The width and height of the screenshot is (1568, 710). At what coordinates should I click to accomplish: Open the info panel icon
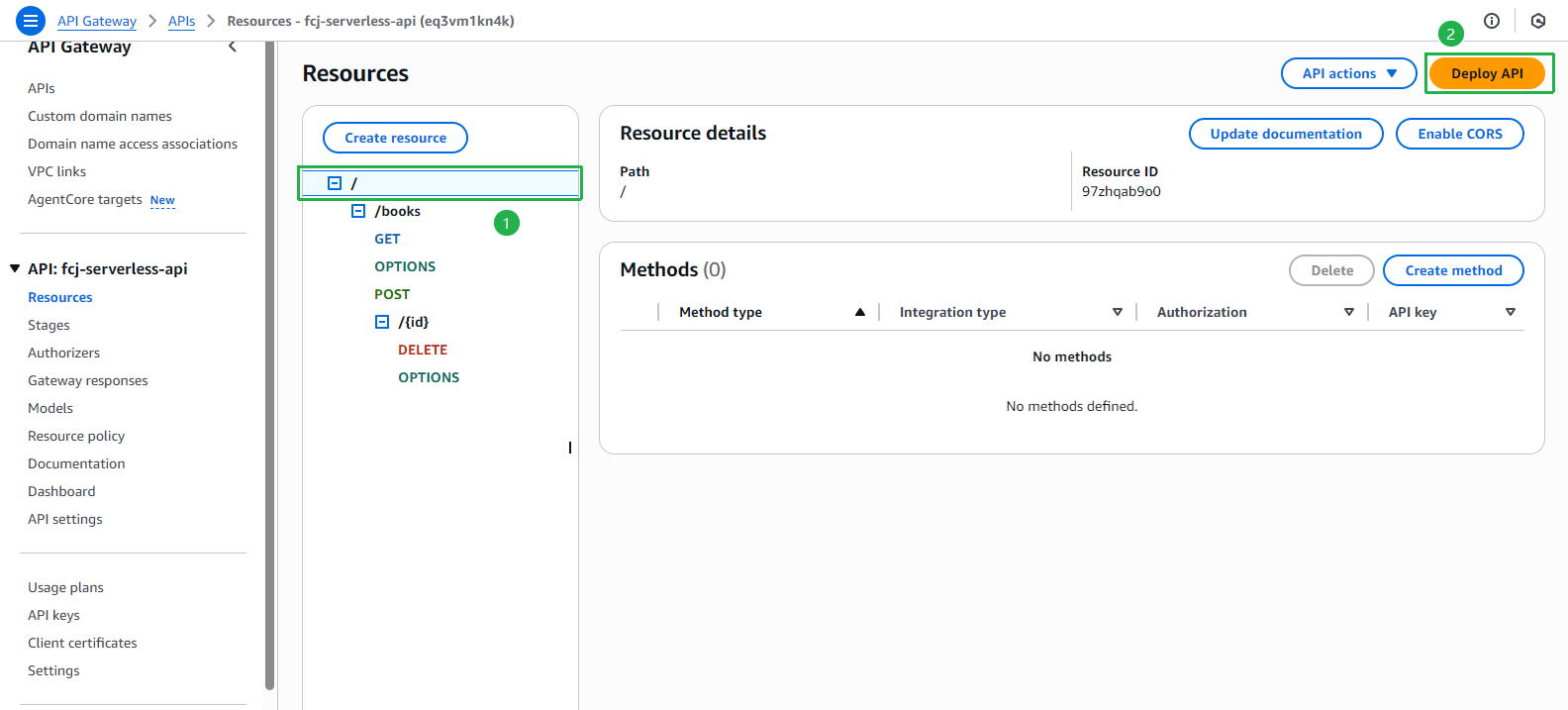[x=1492, y=21]
